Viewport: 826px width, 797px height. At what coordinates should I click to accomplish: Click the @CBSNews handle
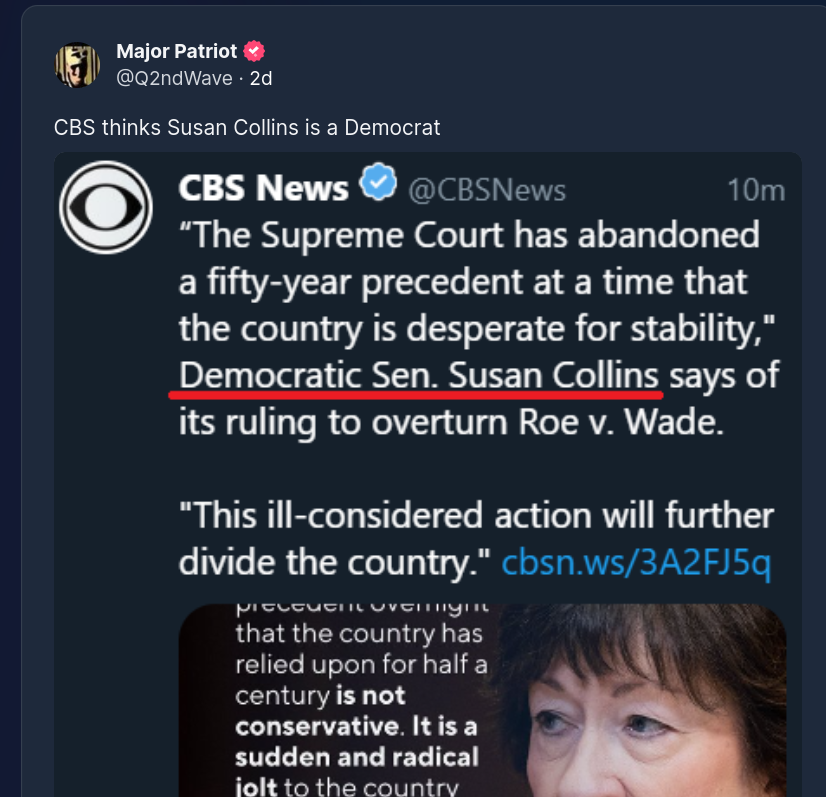click(487, 189)
